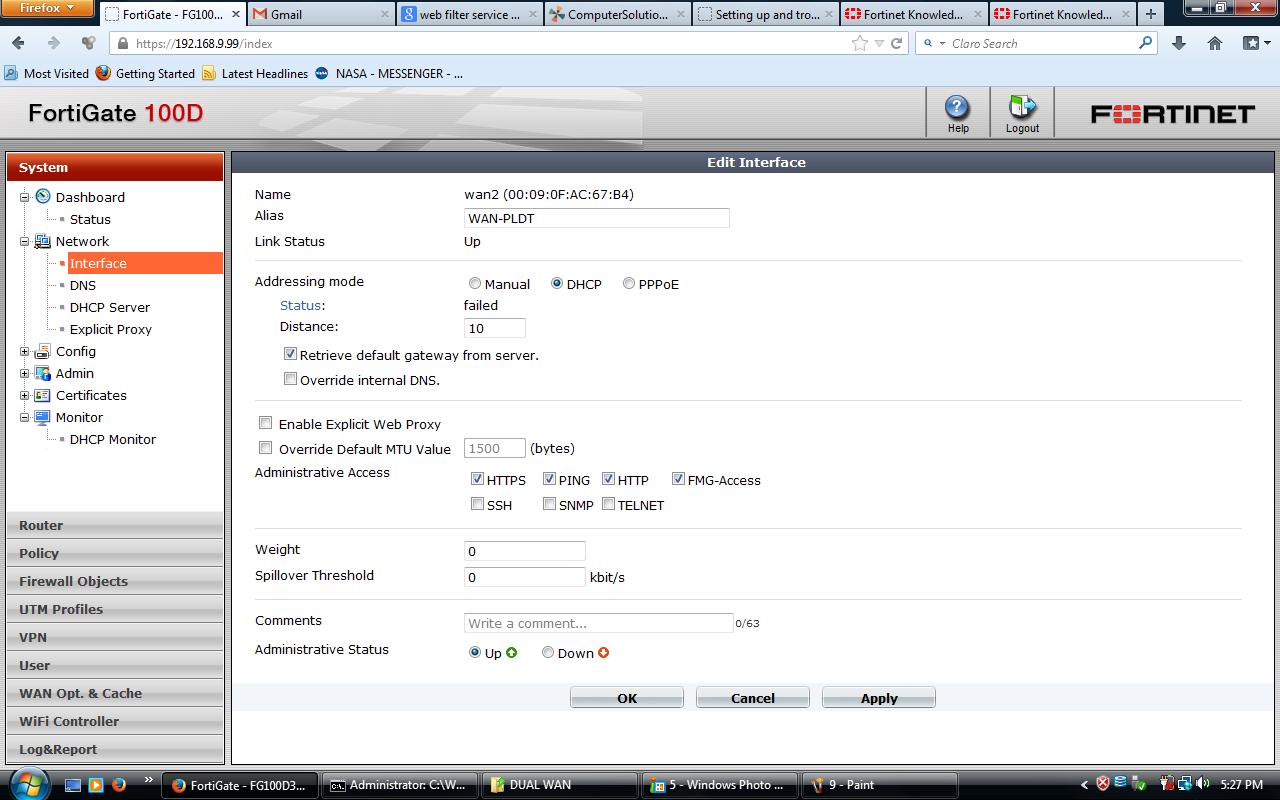Collapse the Network tree node

pyautogui.click(x=25, y=241)
